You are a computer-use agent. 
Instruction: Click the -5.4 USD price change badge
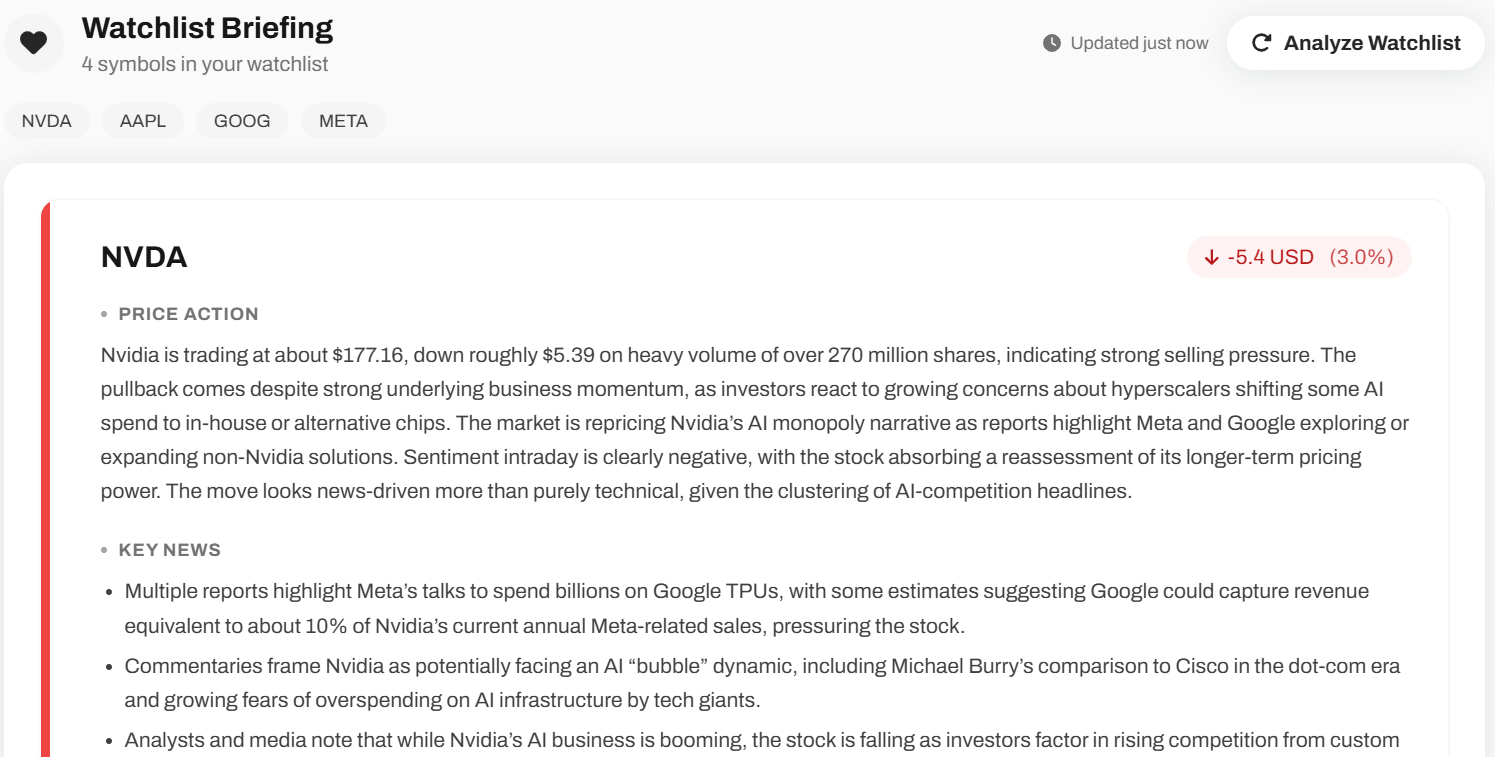coord(1270,257)
